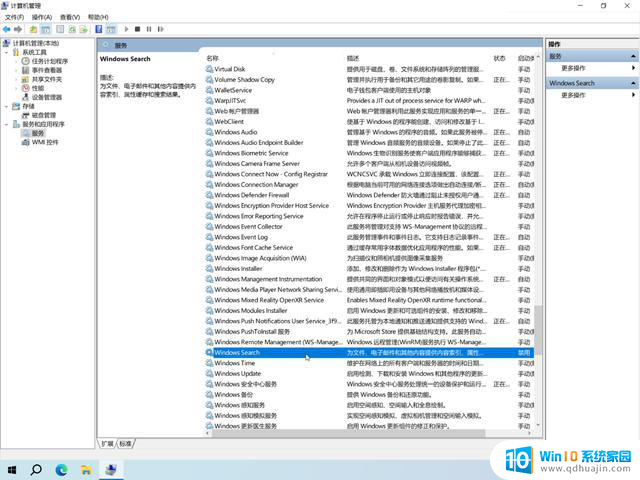Select the WebClient service row
The image size is (640, 480).
click(369, 122)
